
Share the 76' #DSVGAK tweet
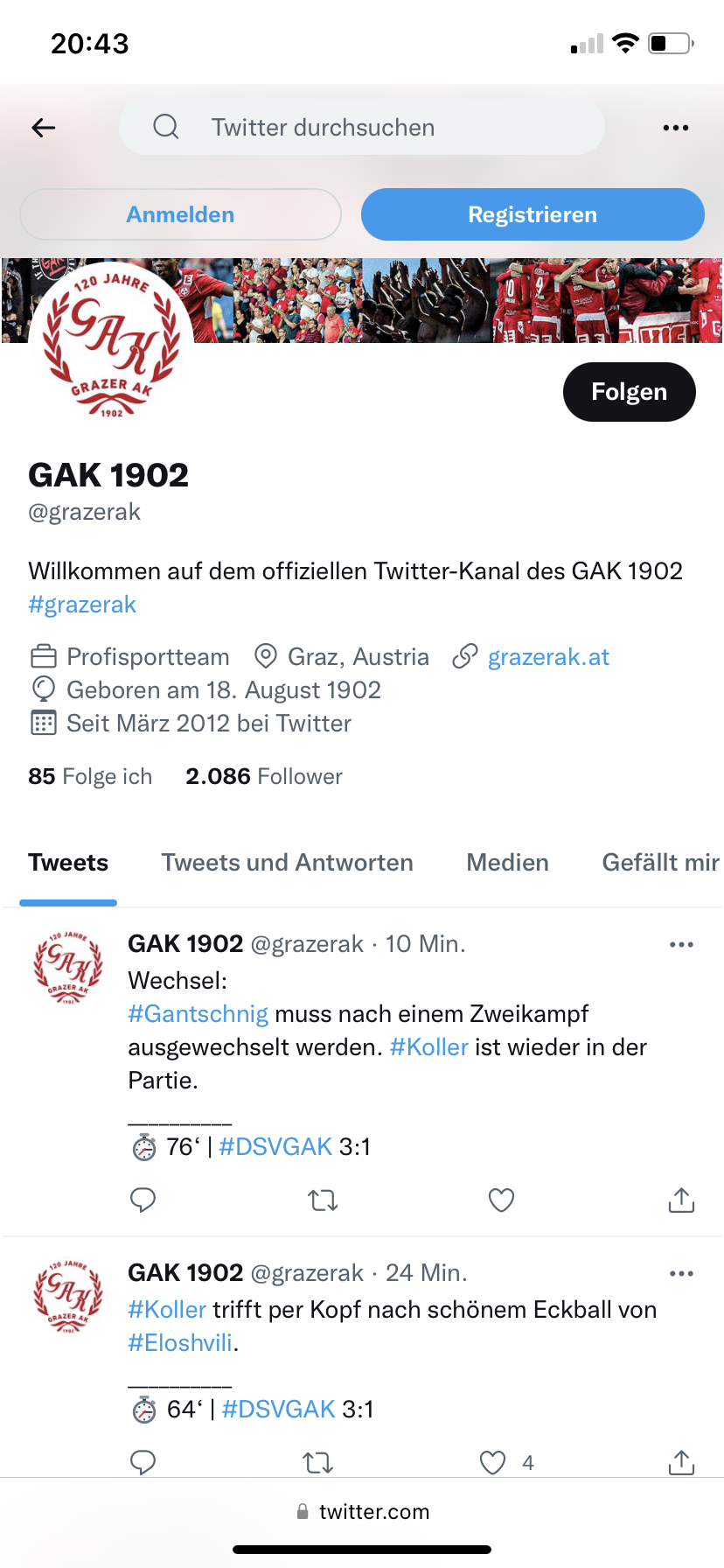pyautogui.click(x=681, y=1200)
